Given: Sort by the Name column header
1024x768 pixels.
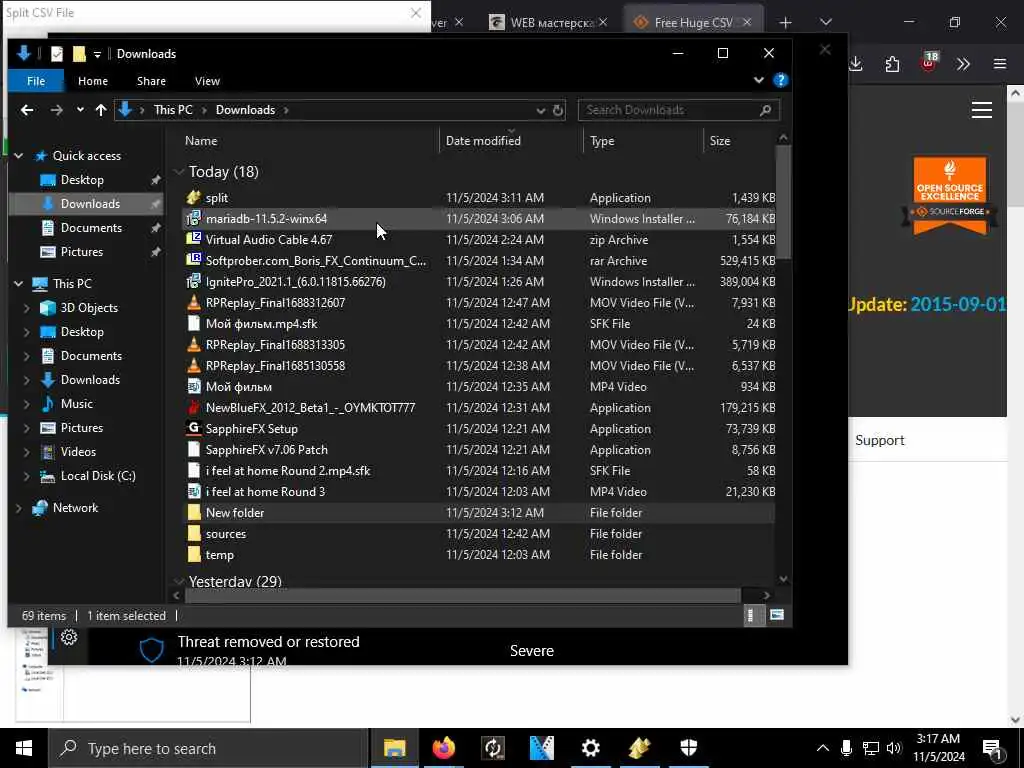Looking at the screenshot, I should 201,141.
